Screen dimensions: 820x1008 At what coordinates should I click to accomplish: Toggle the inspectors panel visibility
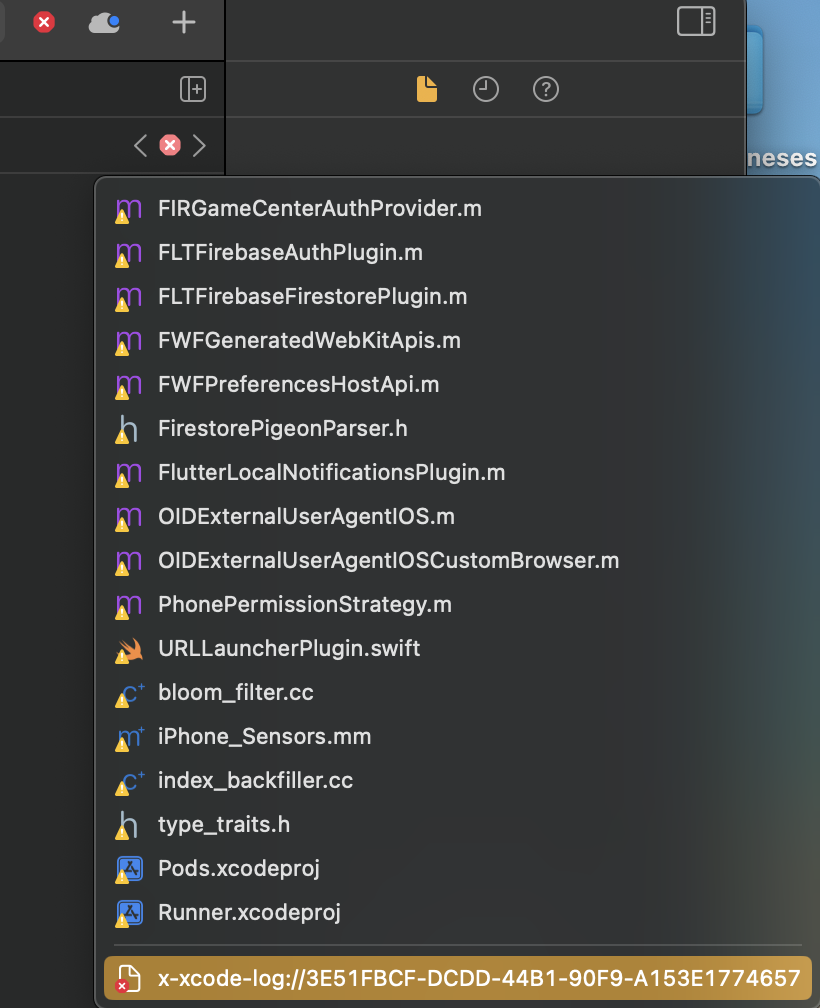(696, 21)
